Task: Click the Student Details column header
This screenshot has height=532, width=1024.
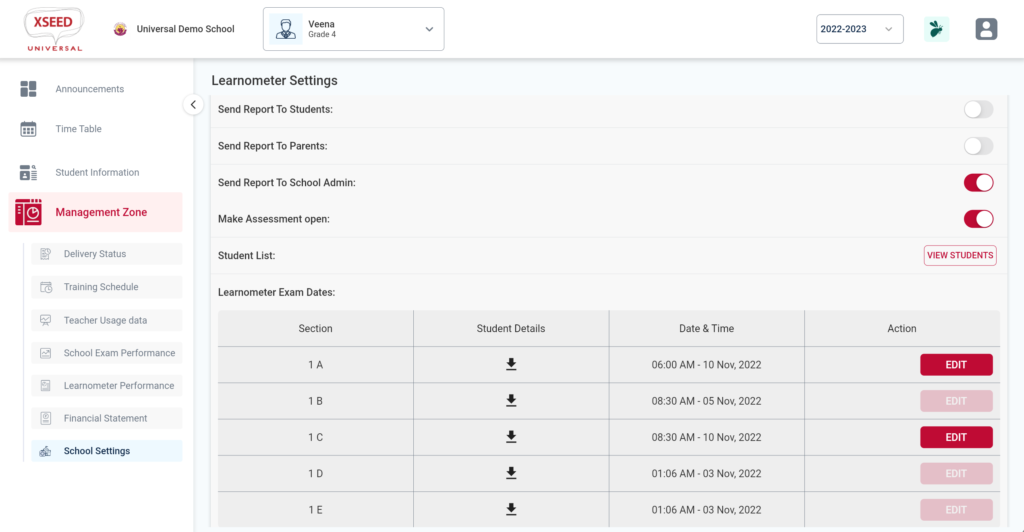Action: pos(511,328)
